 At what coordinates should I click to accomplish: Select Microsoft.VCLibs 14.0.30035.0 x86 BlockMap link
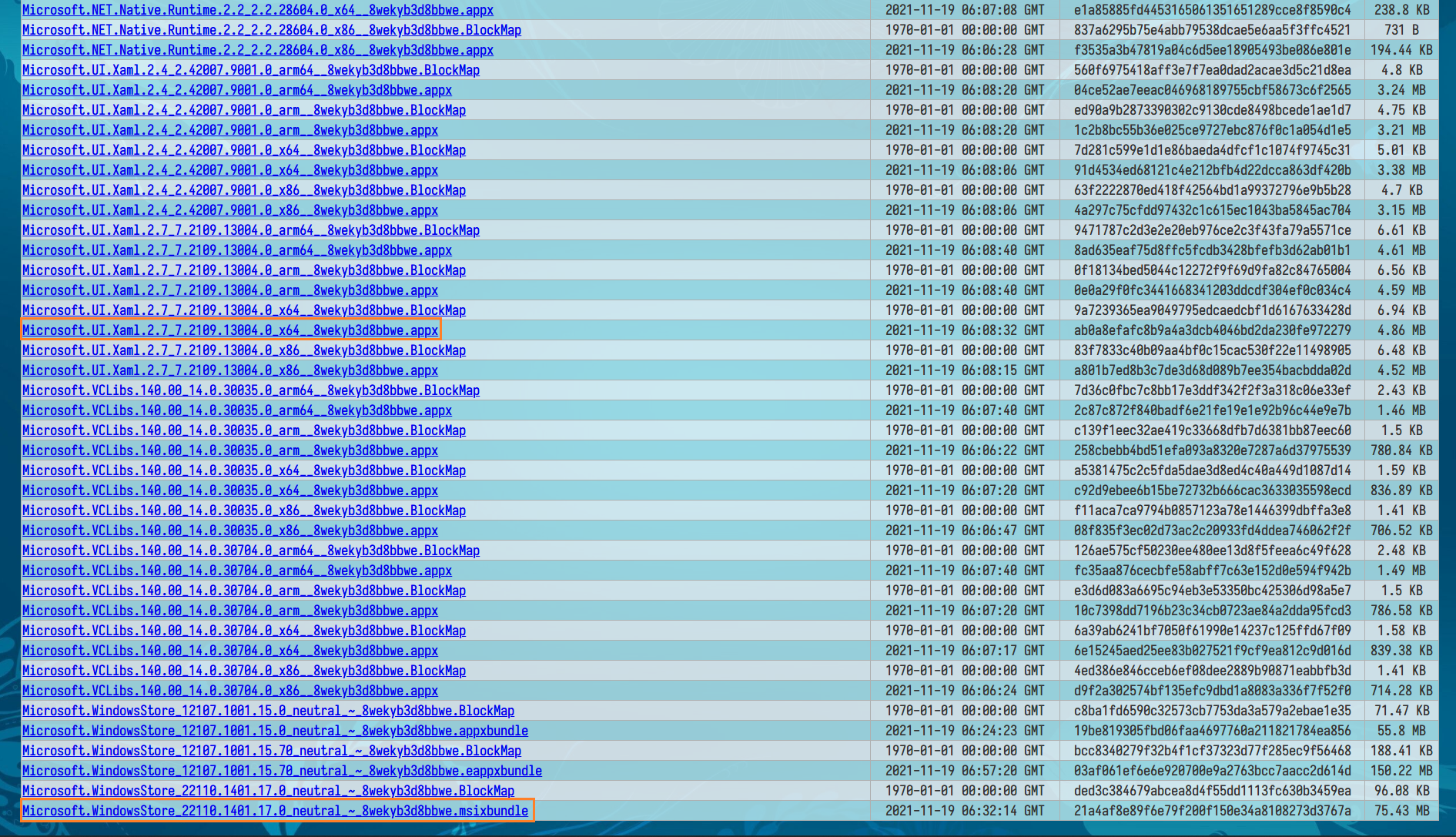[x=243, y=511]
